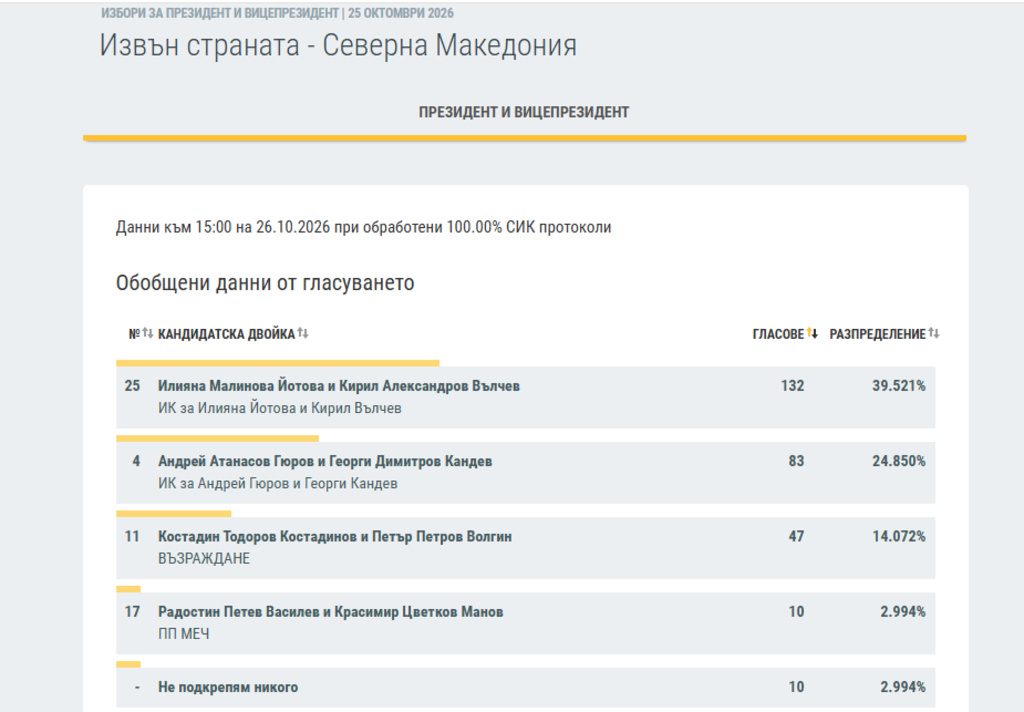Click the Разпределение column header
Image resolution: width=1024 pixels, height=712 pixels.
point(878,334)
